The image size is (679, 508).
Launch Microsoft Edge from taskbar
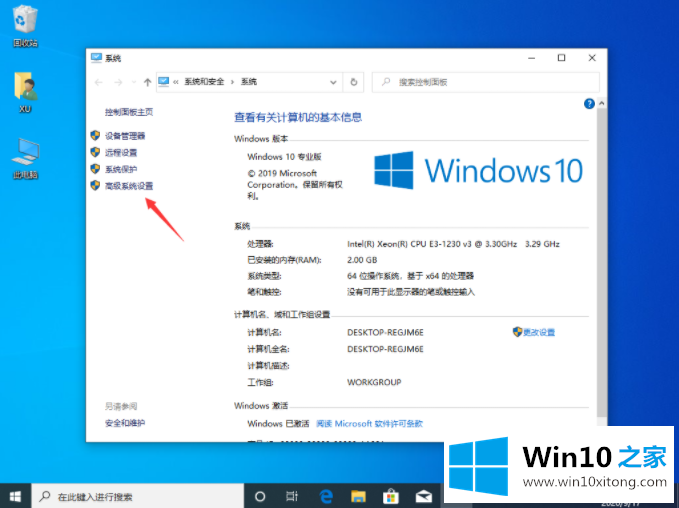click(326, 496)
